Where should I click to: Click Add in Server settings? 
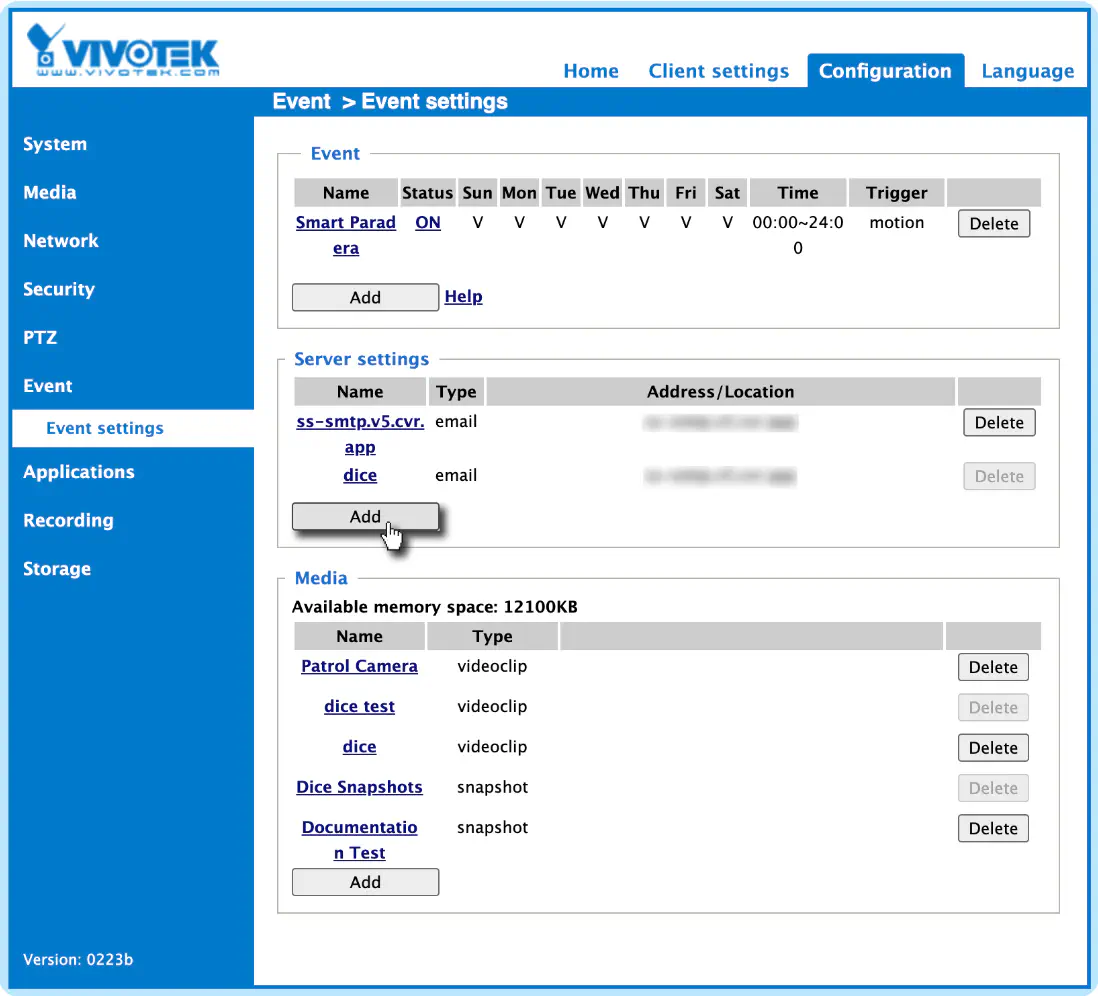[x=366, y=516]
